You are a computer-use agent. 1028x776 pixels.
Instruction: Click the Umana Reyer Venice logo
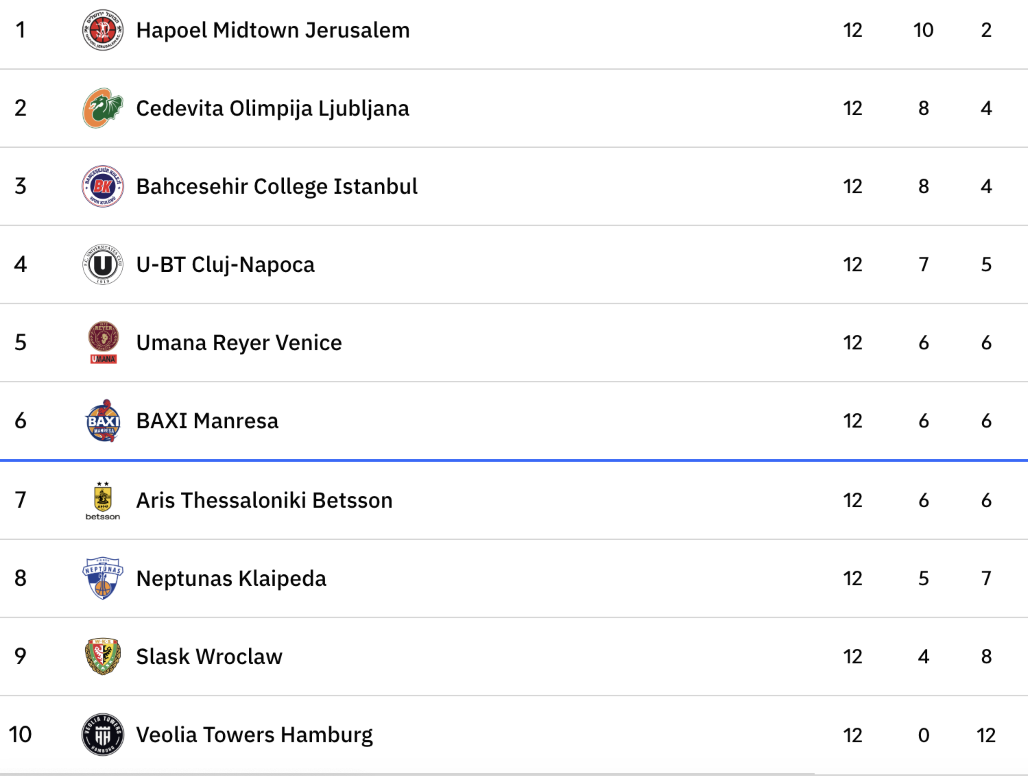(x=102, y=343)
